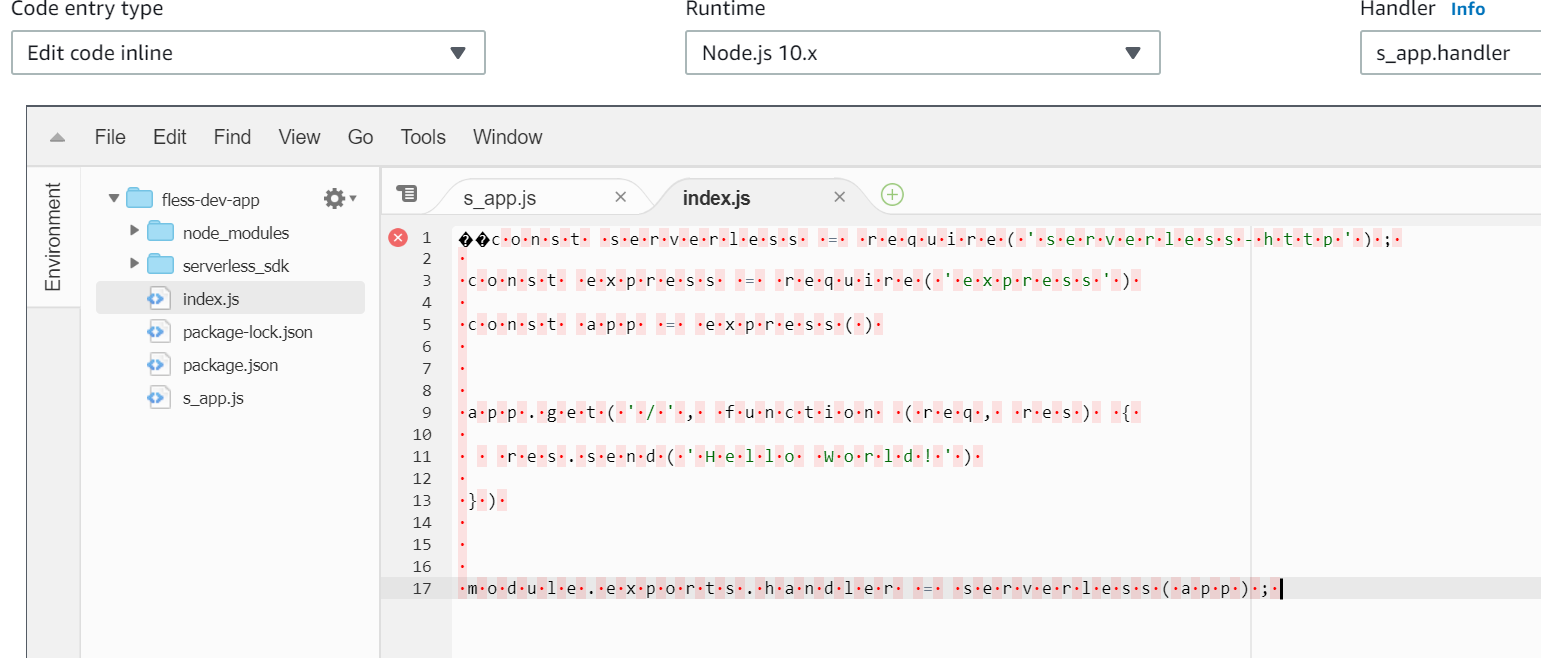
Task: Close the s_app.js tab
Action: (x=620, y=197)
